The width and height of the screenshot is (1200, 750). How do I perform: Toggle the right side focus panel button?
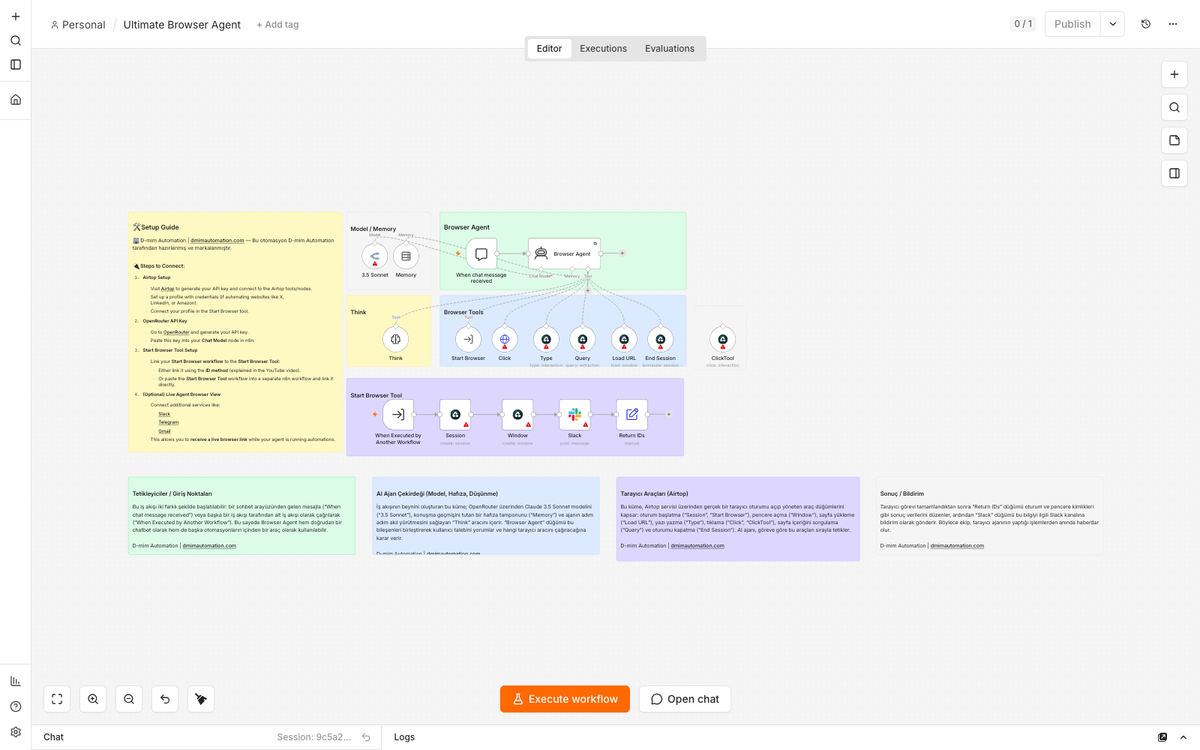[x=1174, y=173]
